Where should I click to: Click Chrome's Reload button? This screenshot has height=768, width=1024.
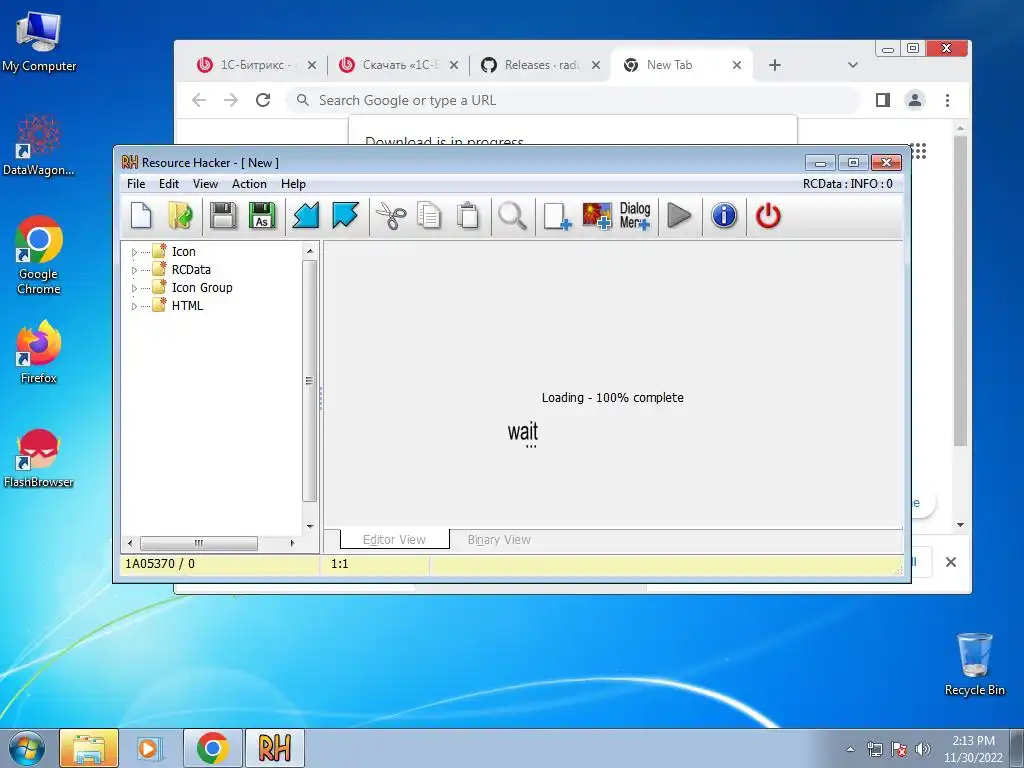point(263,100)
